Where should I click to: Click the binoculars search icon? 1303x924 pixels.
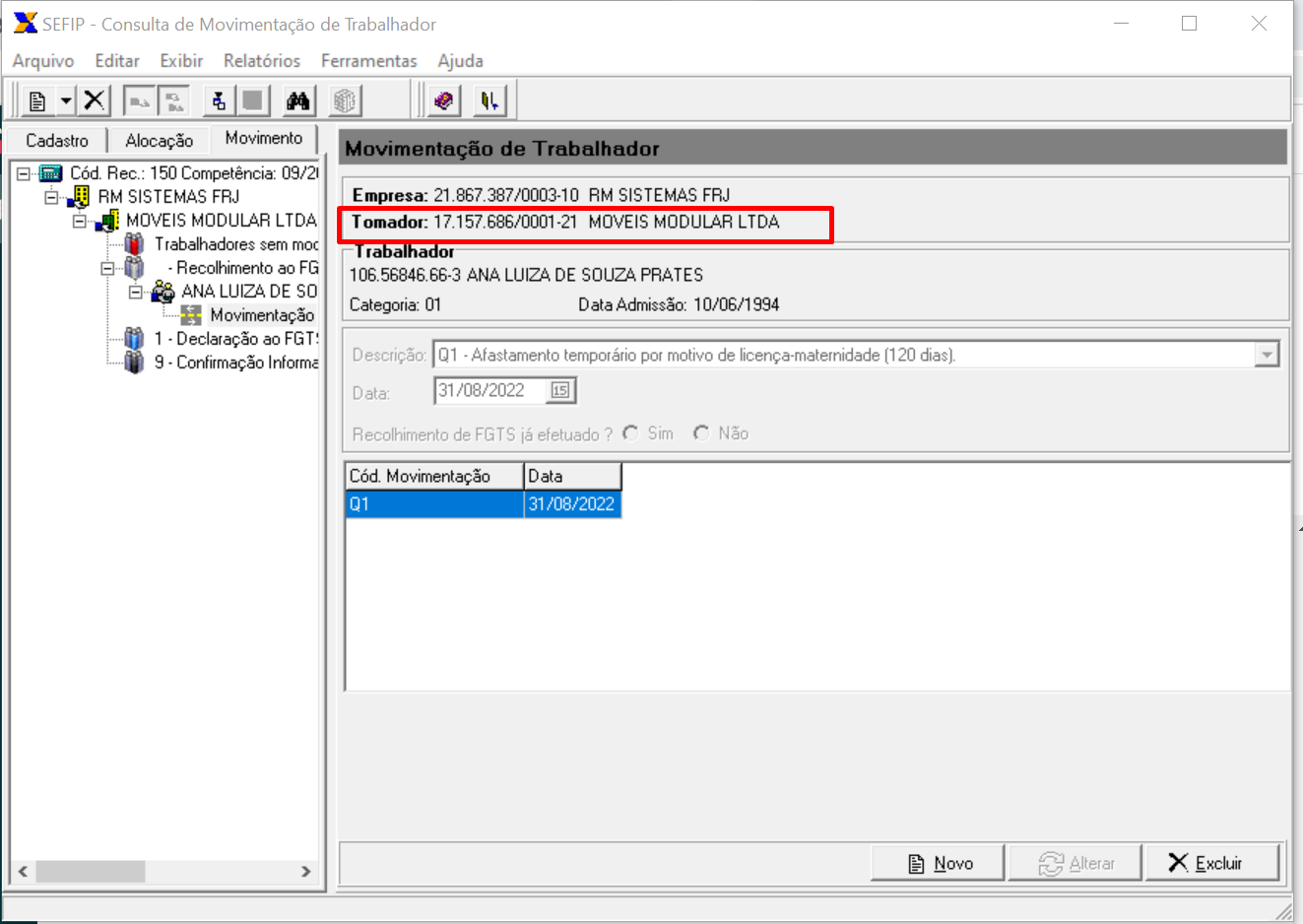tap(297, 100)
